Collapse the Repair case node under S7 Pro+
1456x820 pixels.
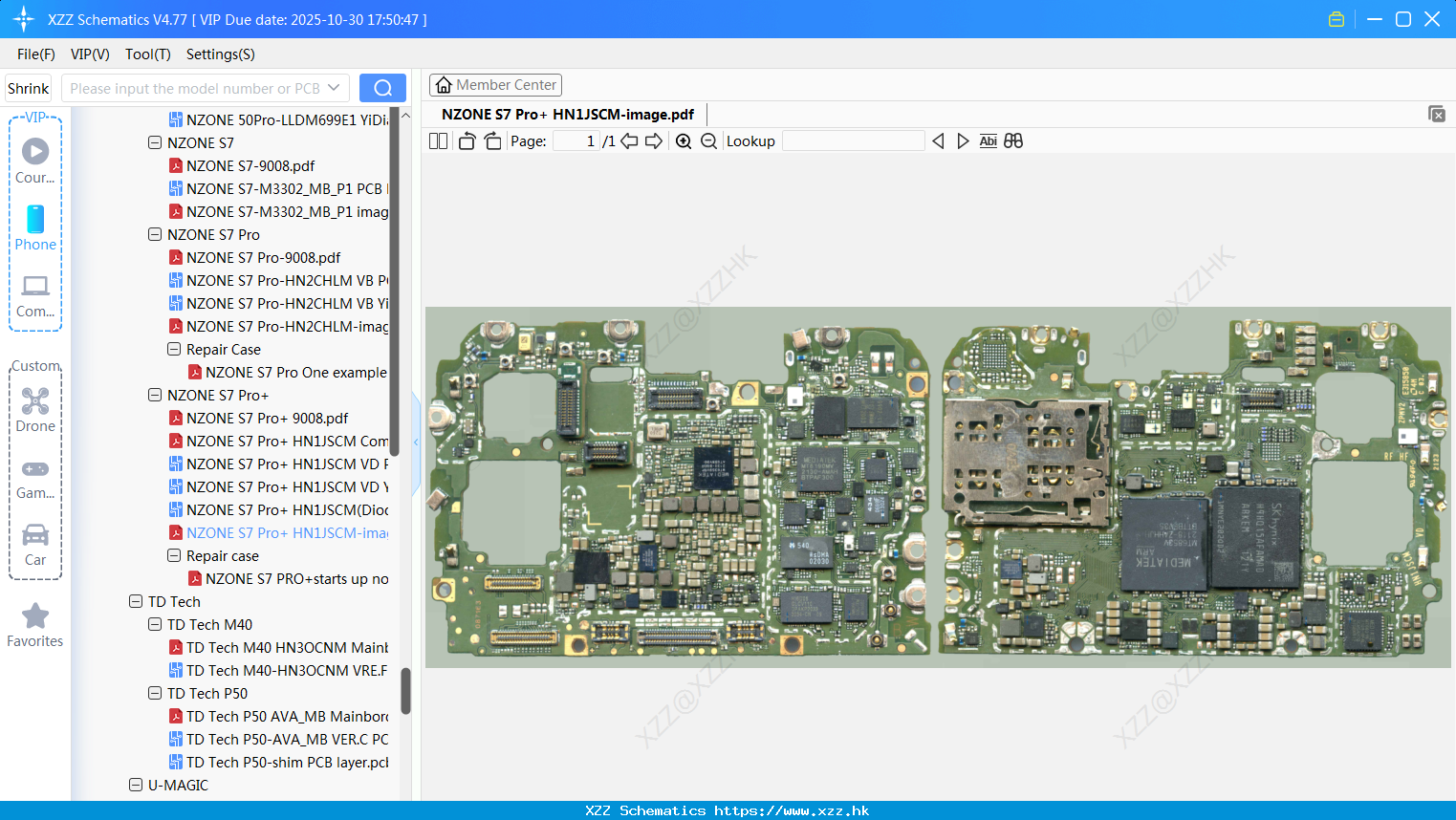[174, 556]
